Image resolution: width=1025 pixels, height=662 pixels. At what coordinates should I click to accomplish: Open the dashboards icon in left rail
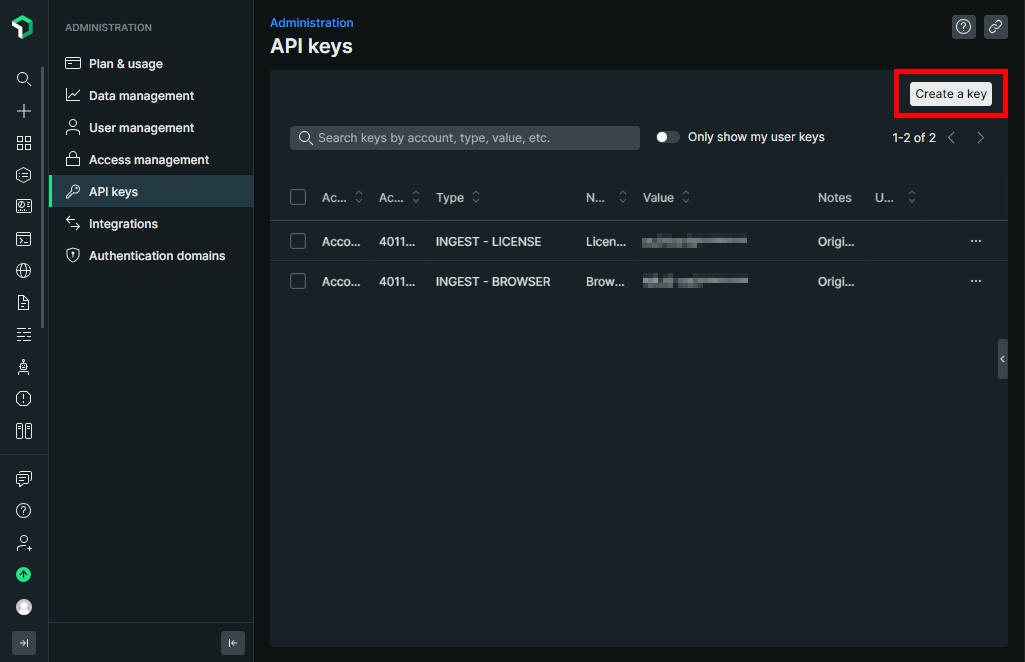24,207
